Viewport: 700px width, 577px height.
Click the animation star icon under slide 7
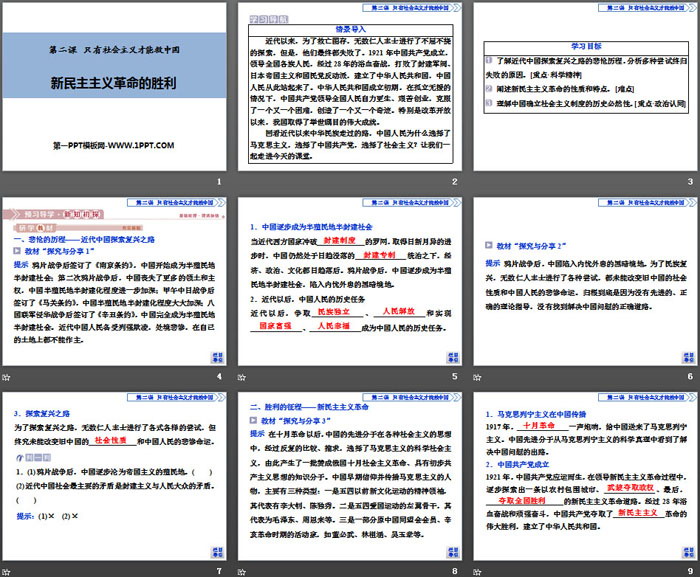[7, 569]
